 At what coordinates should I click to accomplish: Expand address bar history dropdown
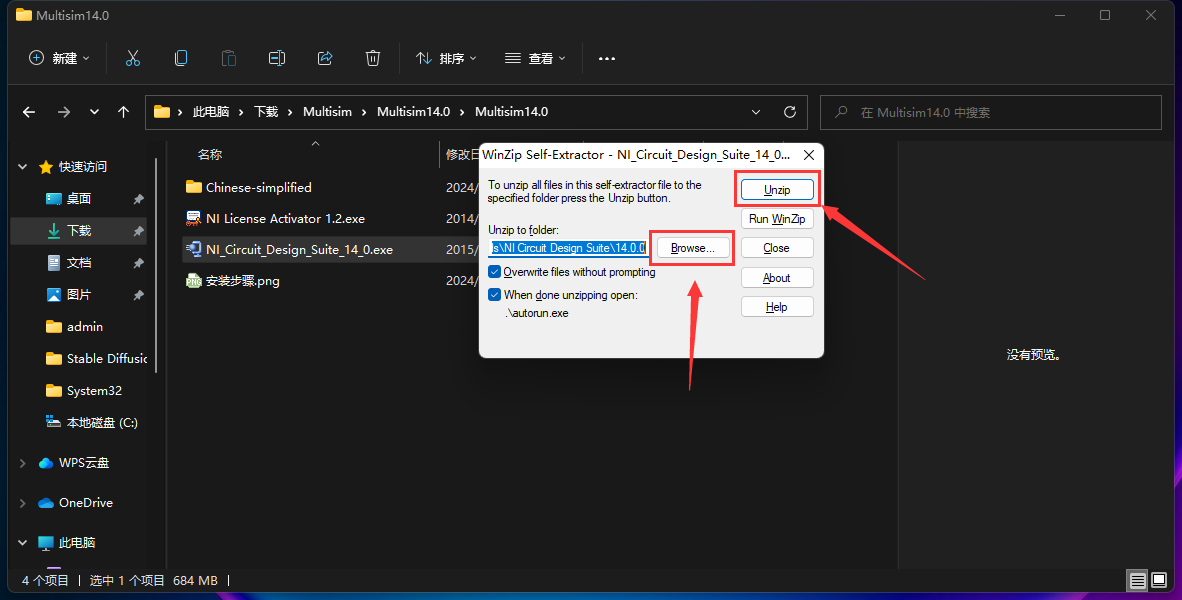[x=756, y=112]
